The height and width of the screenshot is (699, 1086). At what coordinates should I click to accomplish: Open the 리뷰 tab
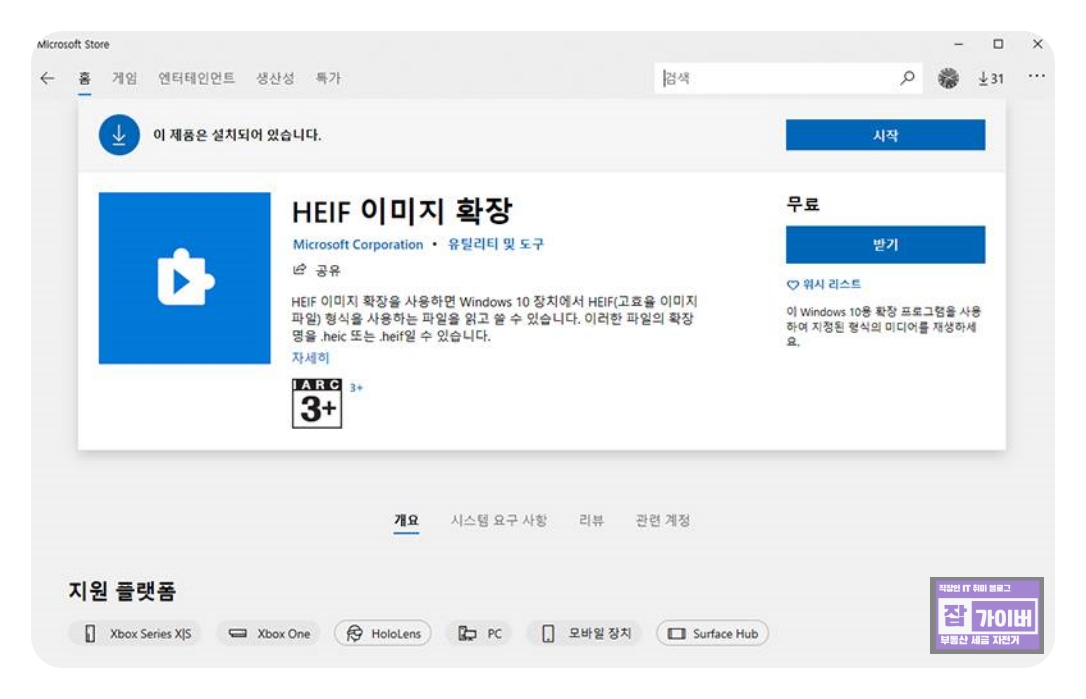click(591, 520)
